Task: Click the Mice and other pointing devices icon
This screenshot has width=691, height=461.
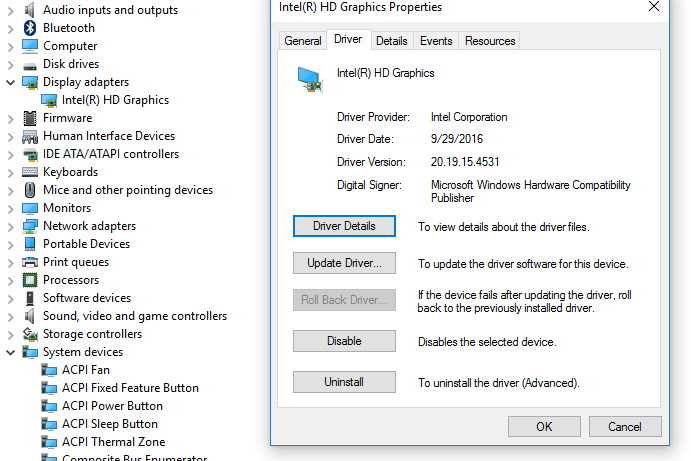Action: click(30, 190)
